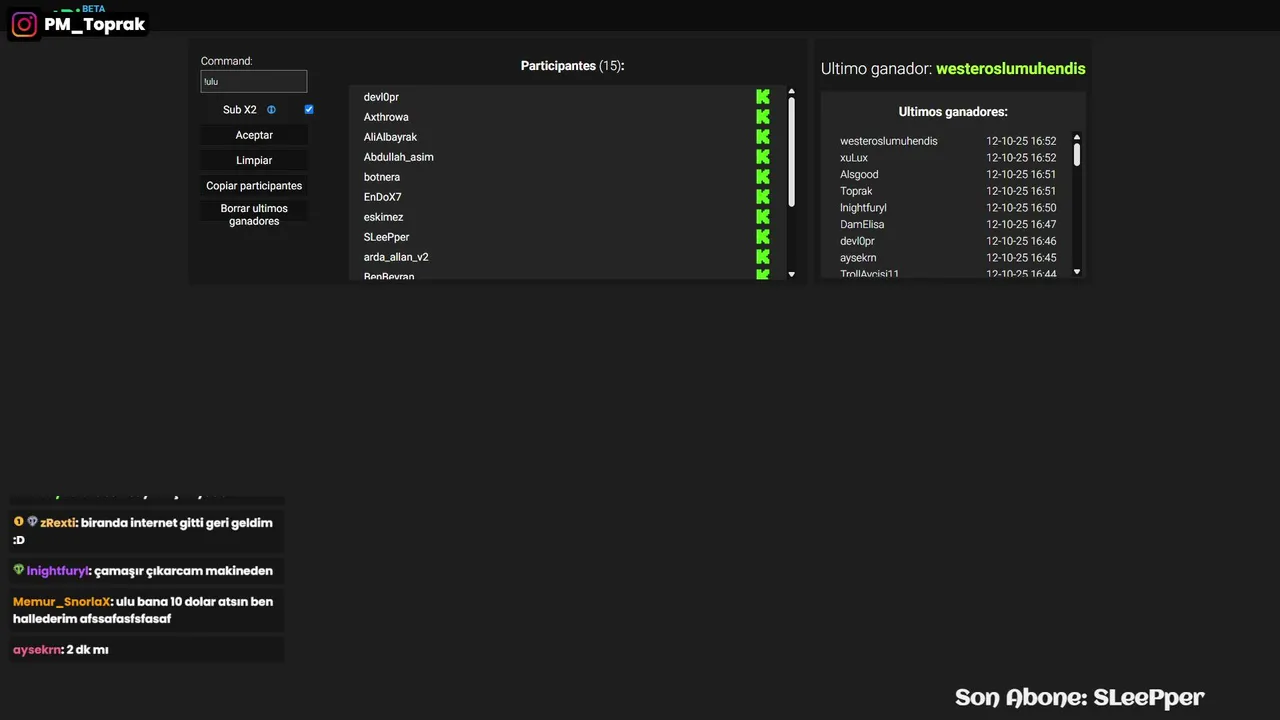Viewport: 1280px width, 720px height.
Task: Focus the Command input field
Action: click(x=254, y=82)
